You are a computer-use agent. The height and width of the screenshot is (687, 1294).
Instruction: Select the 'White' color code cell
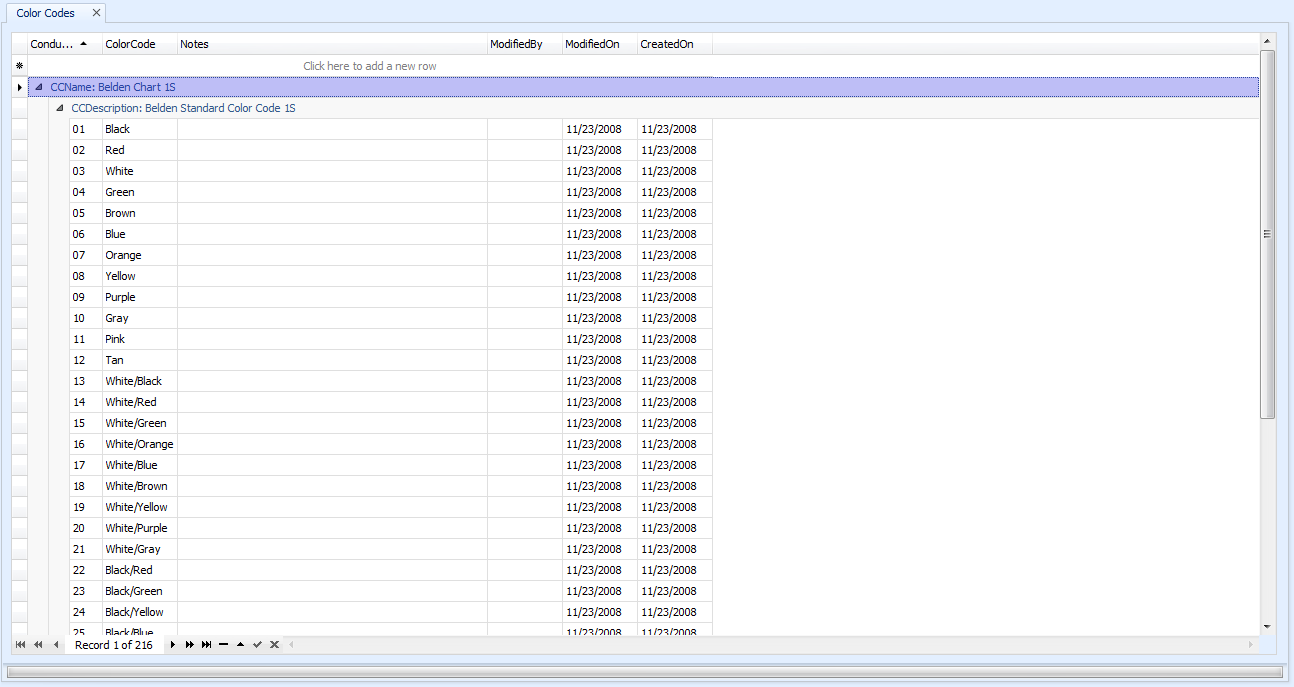tap(139, 171)
